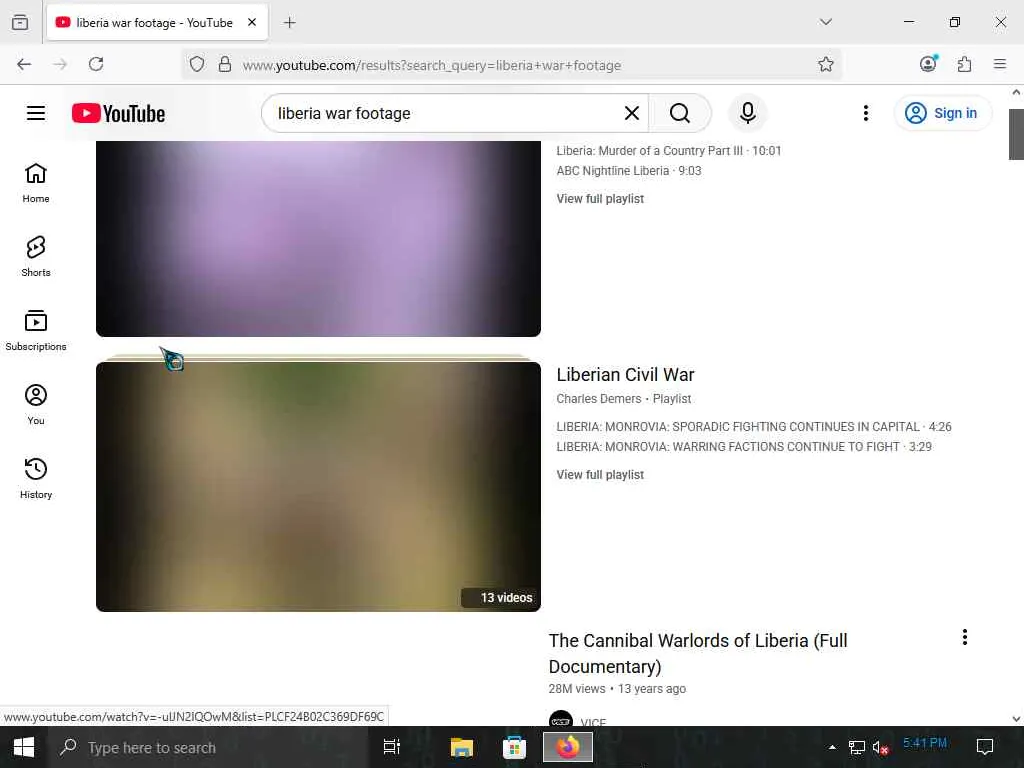Open YouTube settings three-dot menu

click(865, 113)
